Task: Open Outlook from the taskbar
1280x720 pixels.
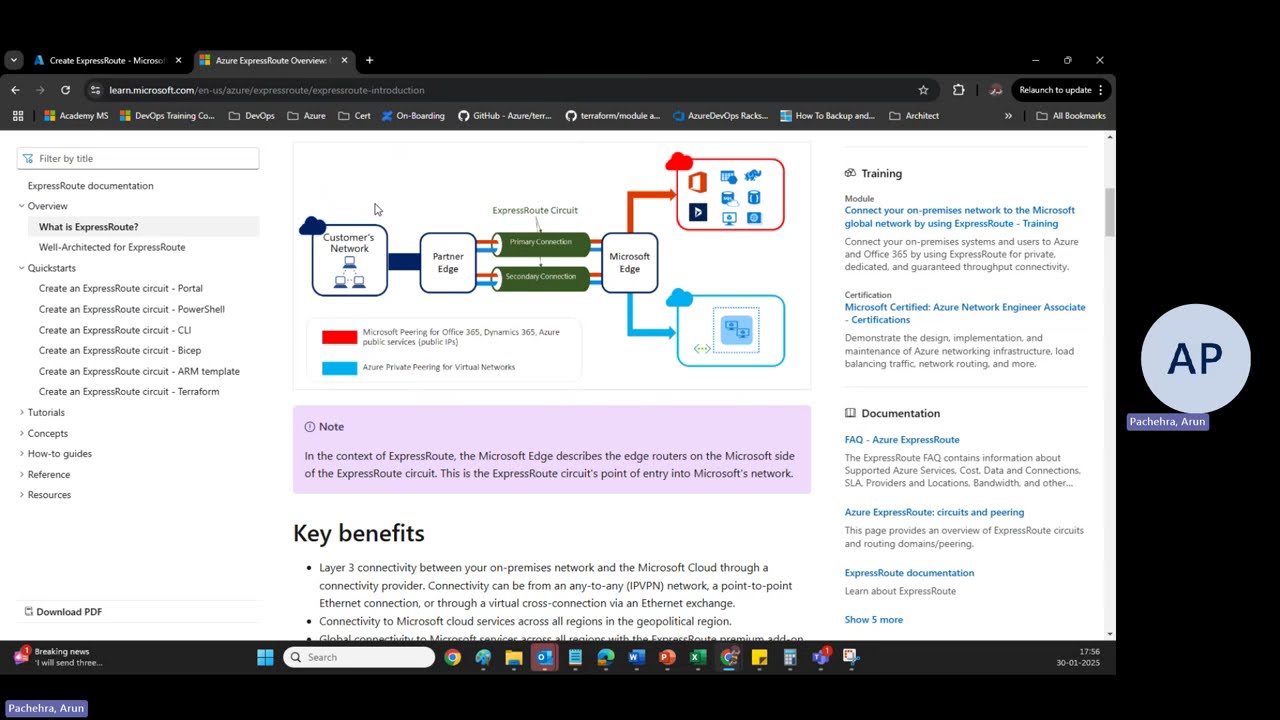Action: tap(544, 657)
